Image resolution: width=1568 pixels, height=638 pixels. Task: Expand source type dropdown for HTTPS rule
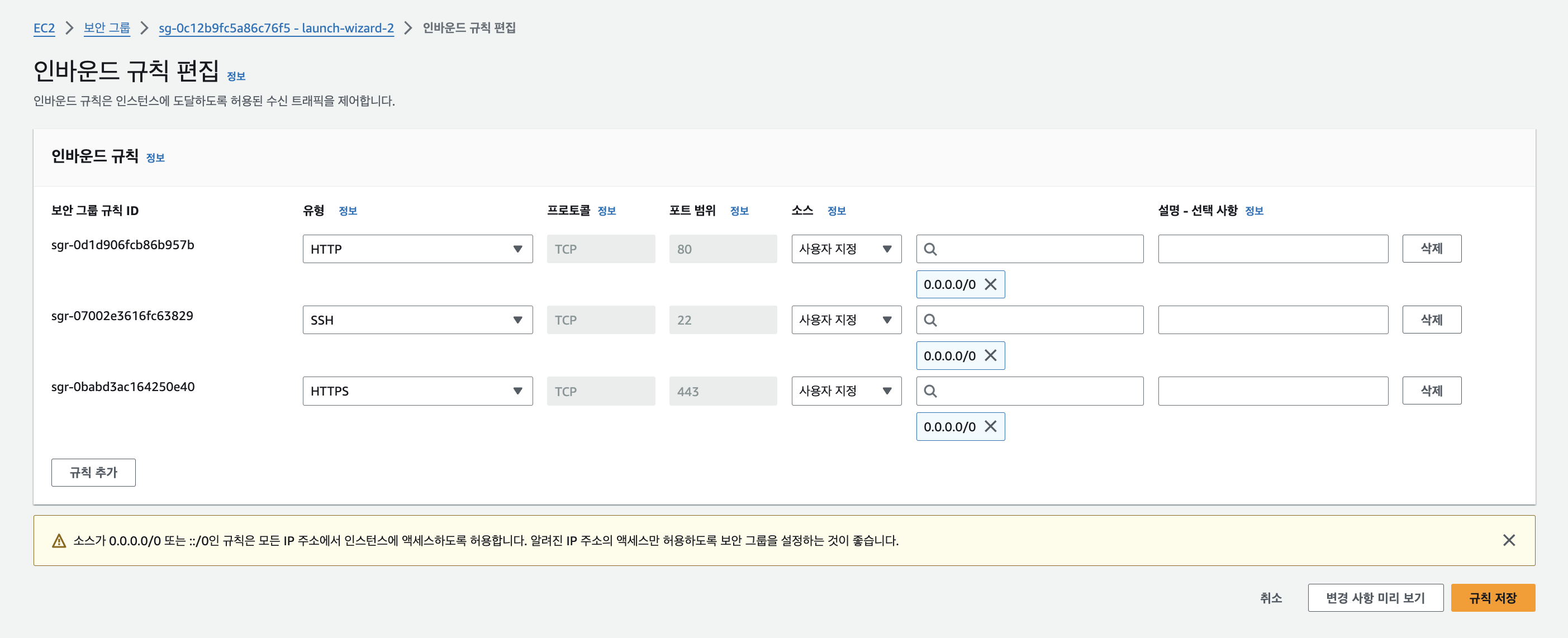tap(845, 391)
